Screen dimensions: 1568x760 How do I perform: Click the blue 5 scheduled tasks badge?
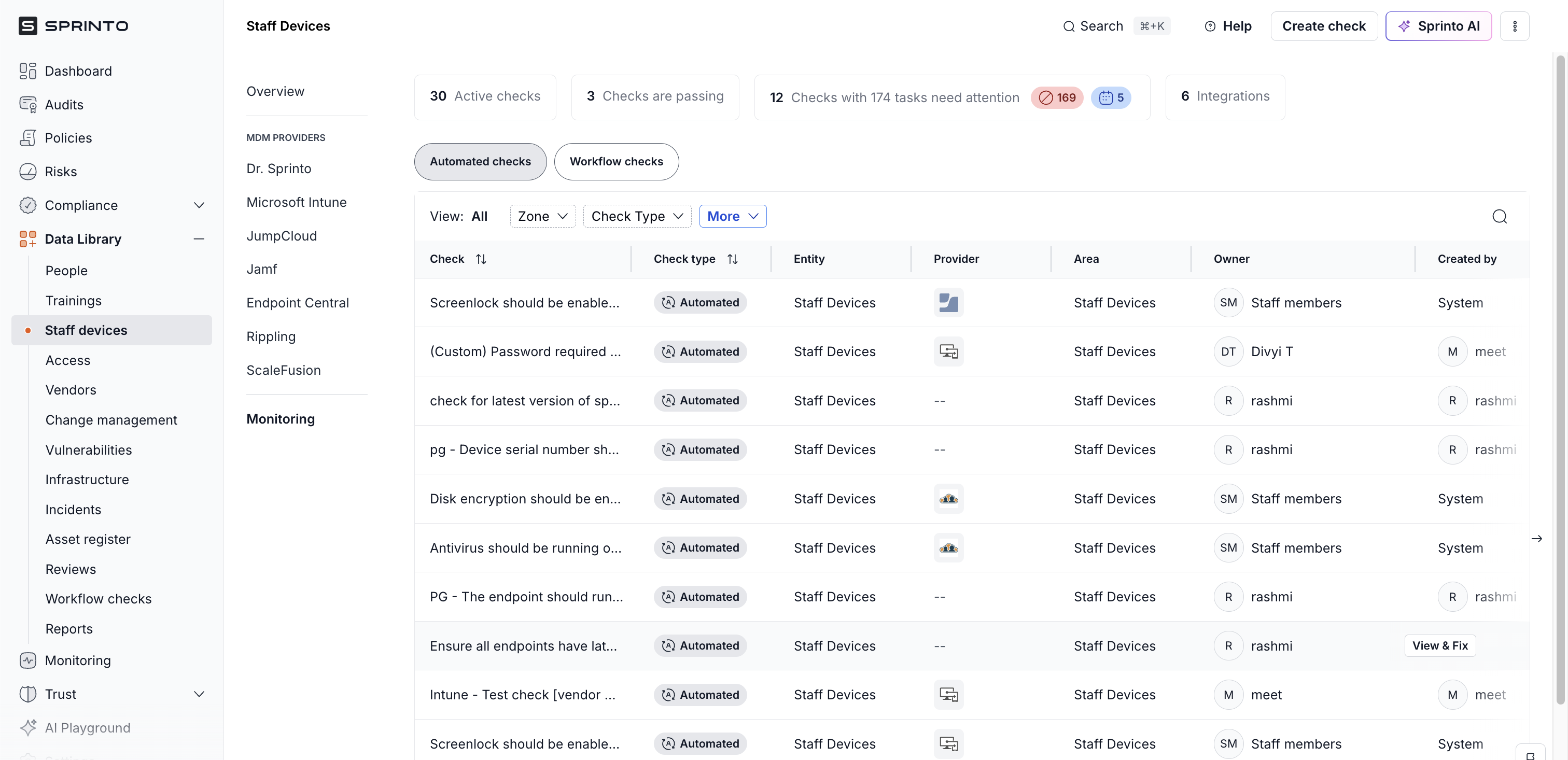point(1110,97)
